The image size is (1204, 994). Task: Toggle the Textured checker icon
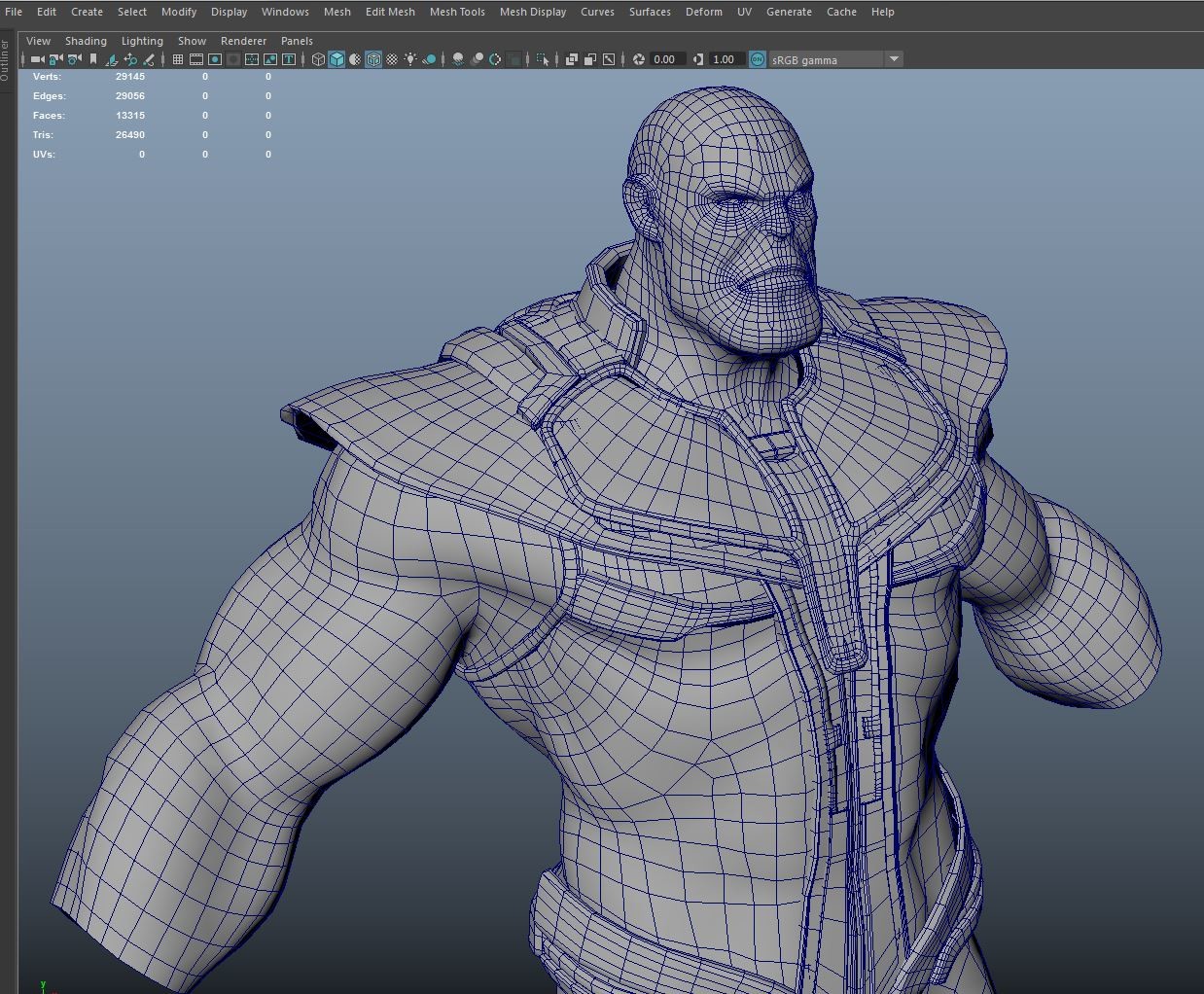pos(392,59)
